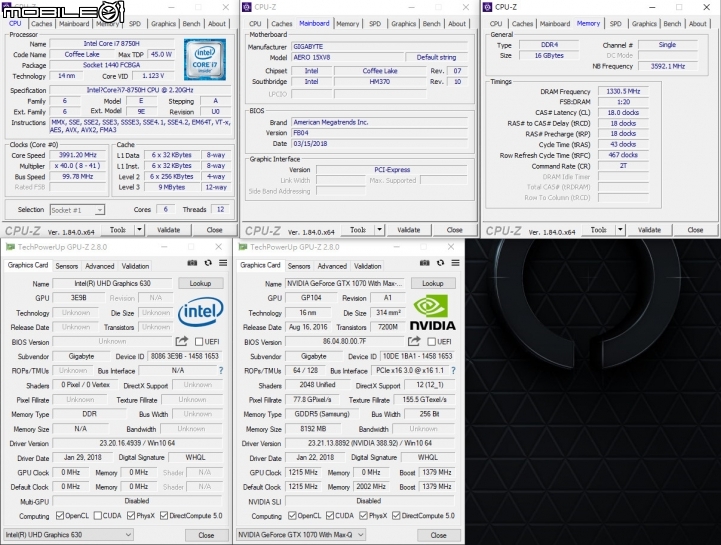
Task: Toggle PhysX checkbox in Intel GPU-Z
Action: point(131,516)
